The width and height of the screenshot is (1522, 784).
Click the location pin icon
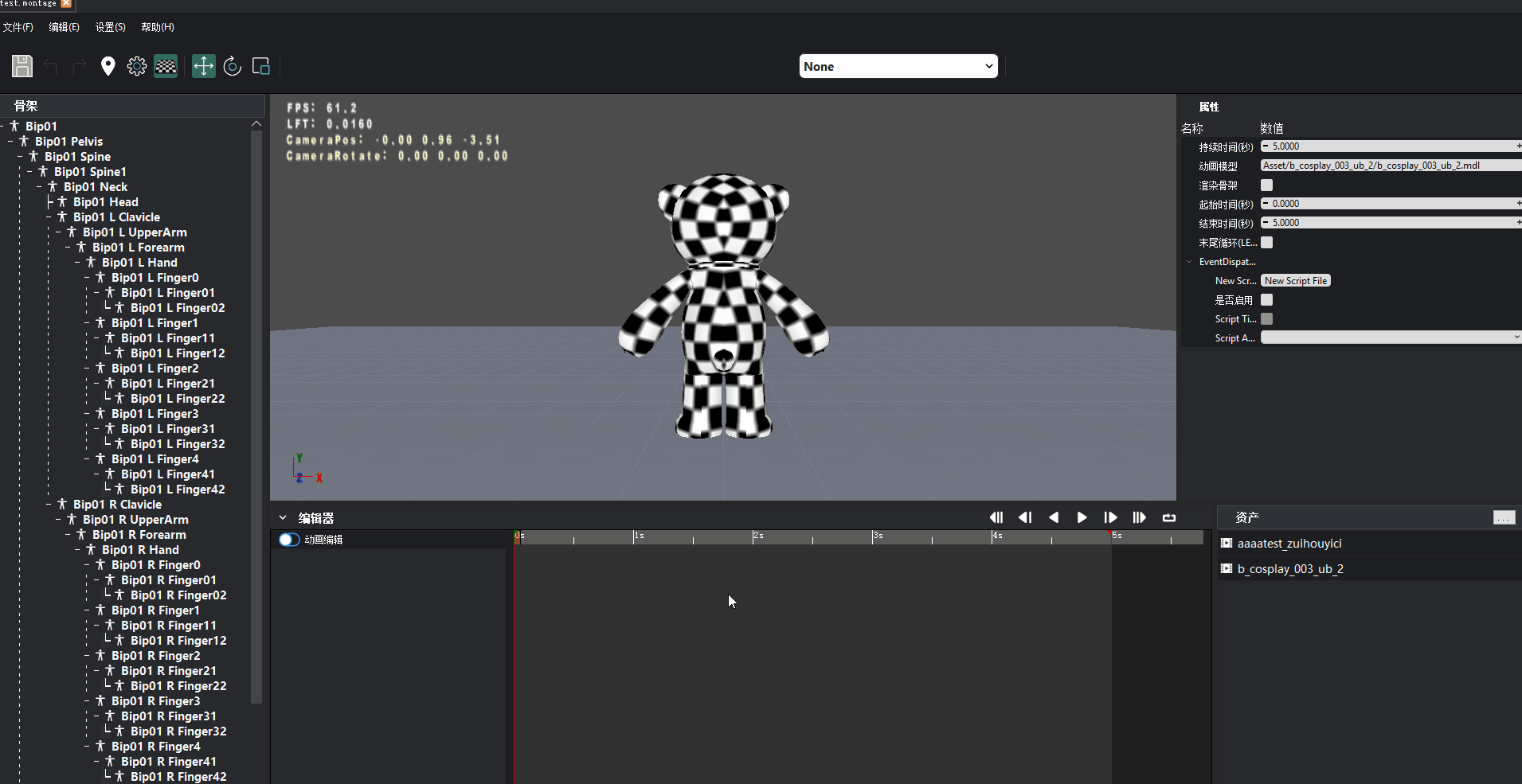[x=108, y=66]
